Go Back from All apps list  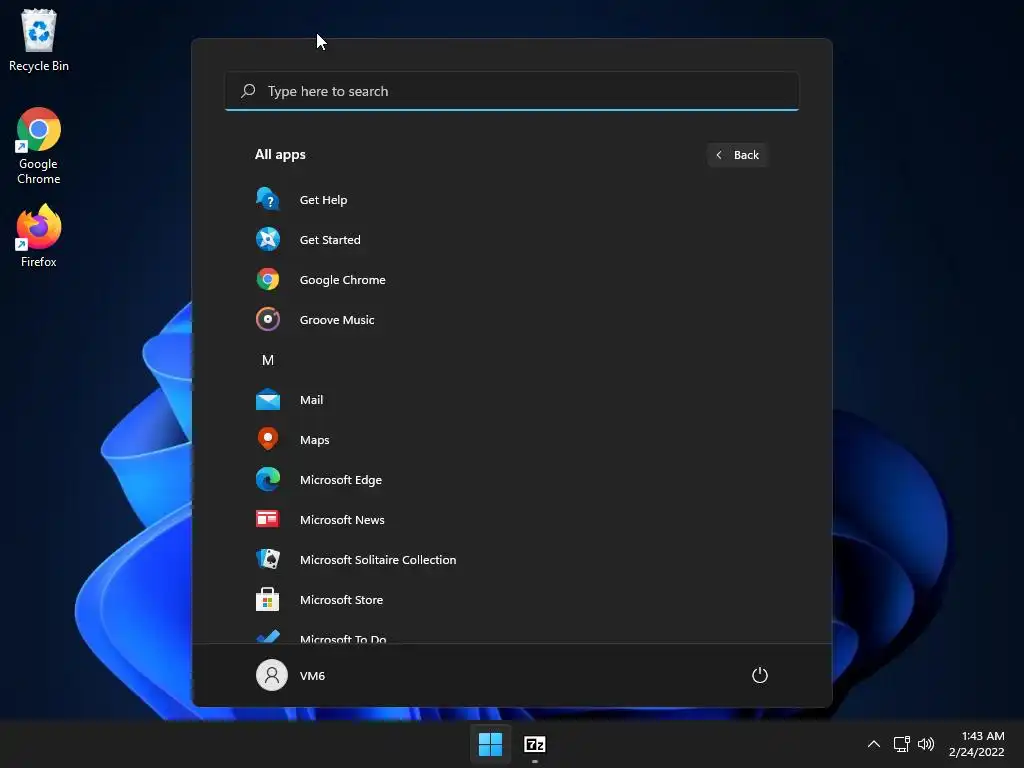tap(737, 155)
